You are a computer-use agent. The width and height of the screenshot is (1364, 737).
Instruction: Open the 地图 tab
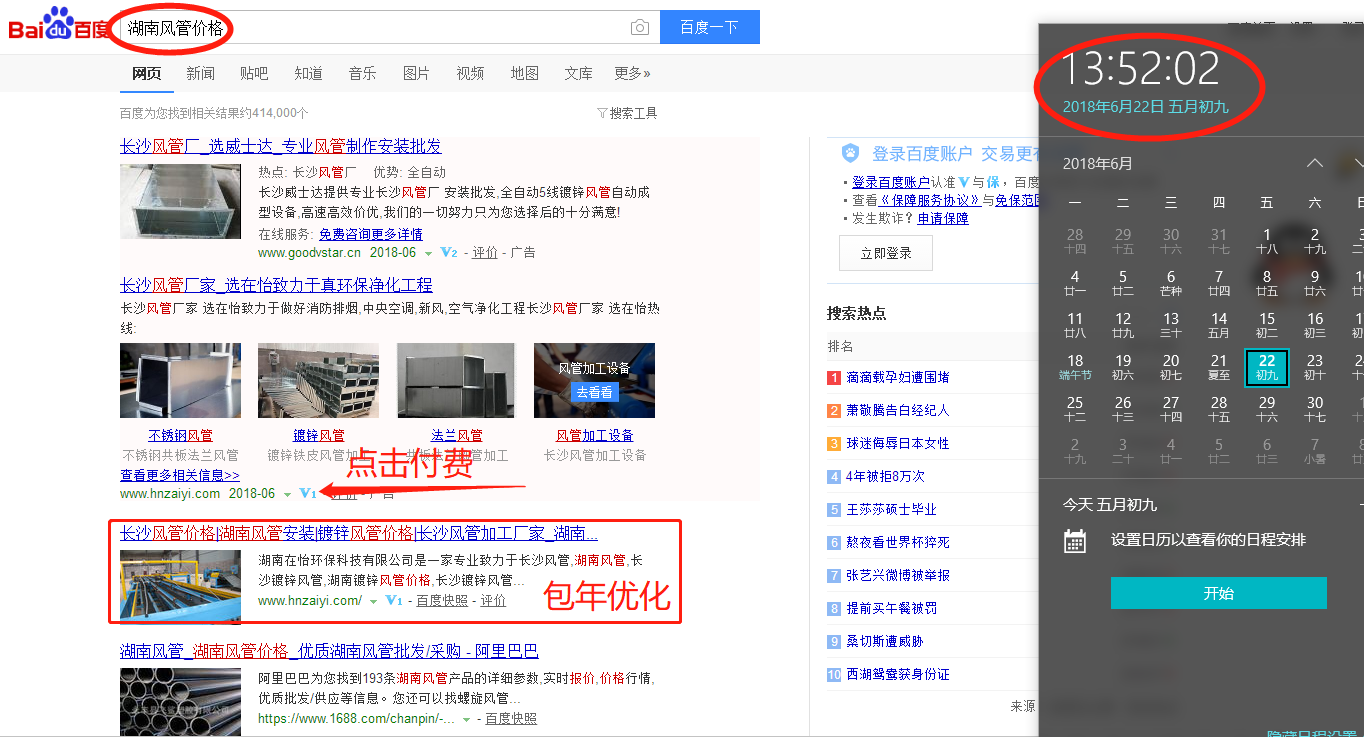click(524, 73)
